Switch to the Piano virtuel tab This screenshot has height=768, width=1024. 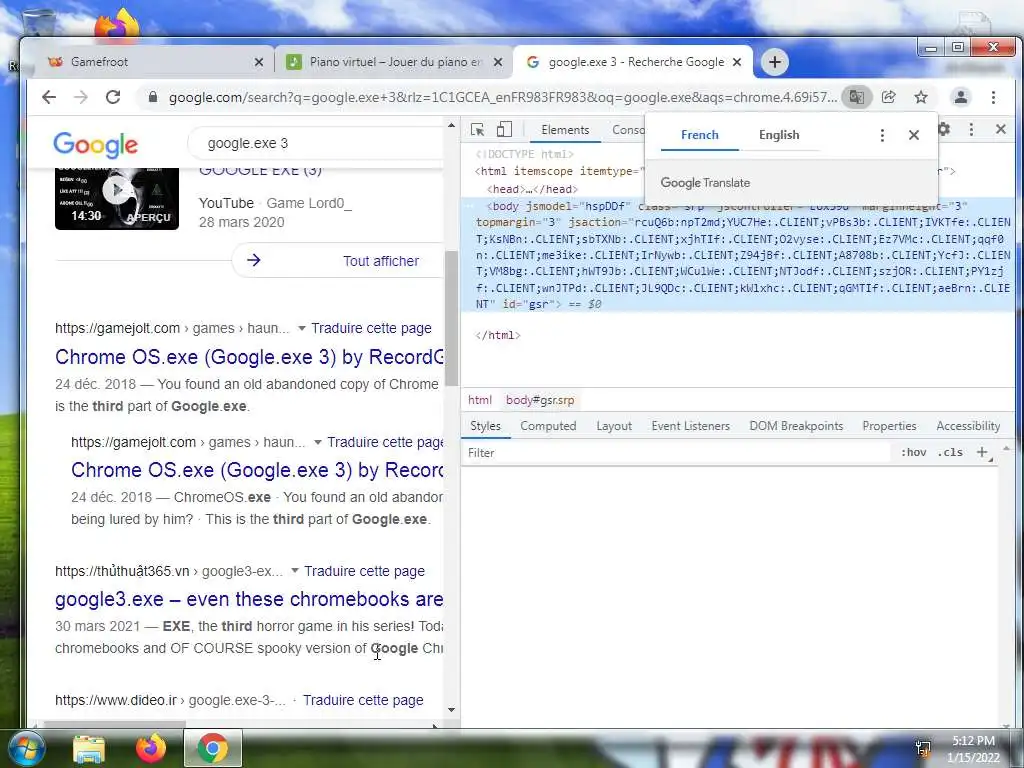(x=392, y=62)
